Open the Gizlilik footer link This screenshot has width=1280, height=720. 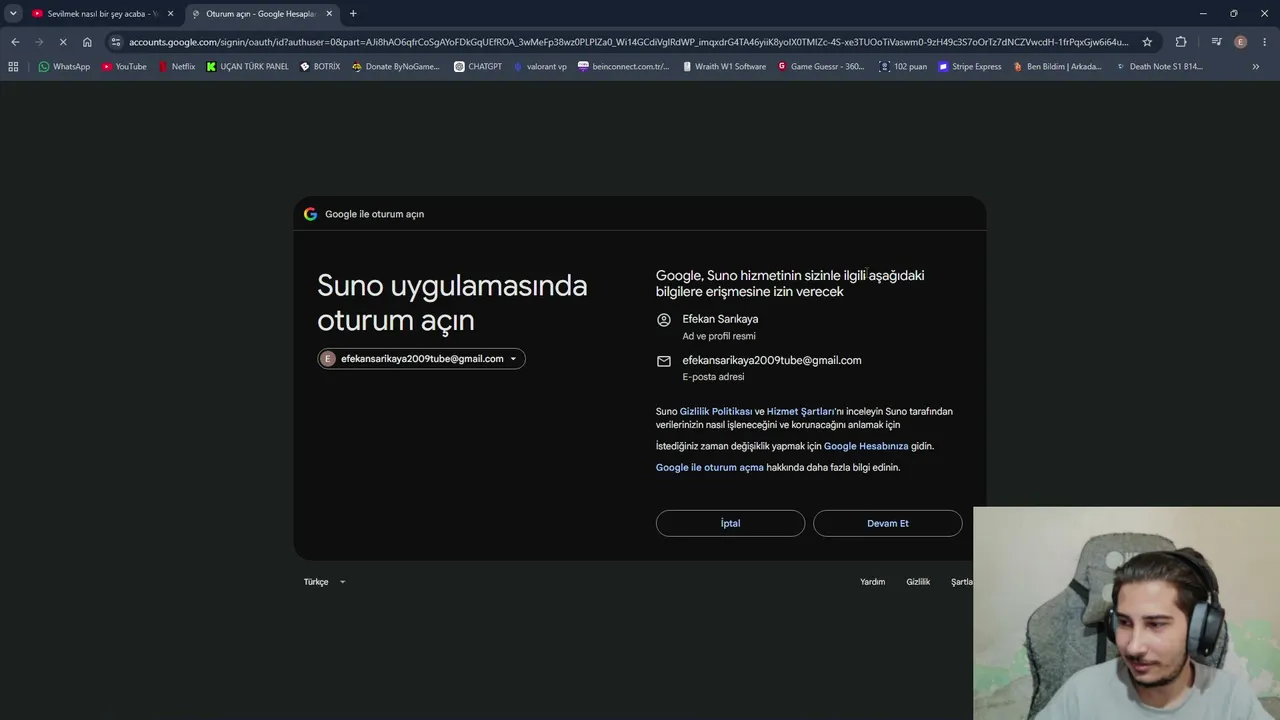(x=918, y=582)
